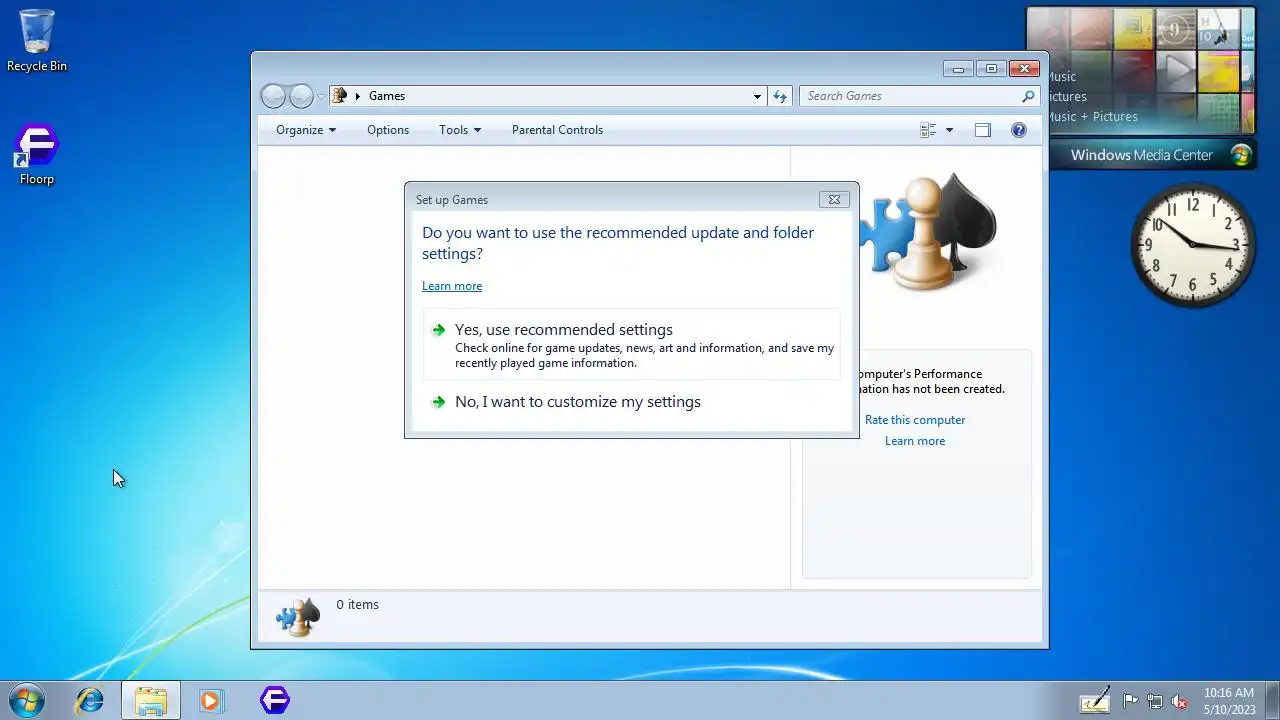This screenshot has width=1280, height=720.
Task: Choose No, I want to customize settings
Action: point(632,402)
